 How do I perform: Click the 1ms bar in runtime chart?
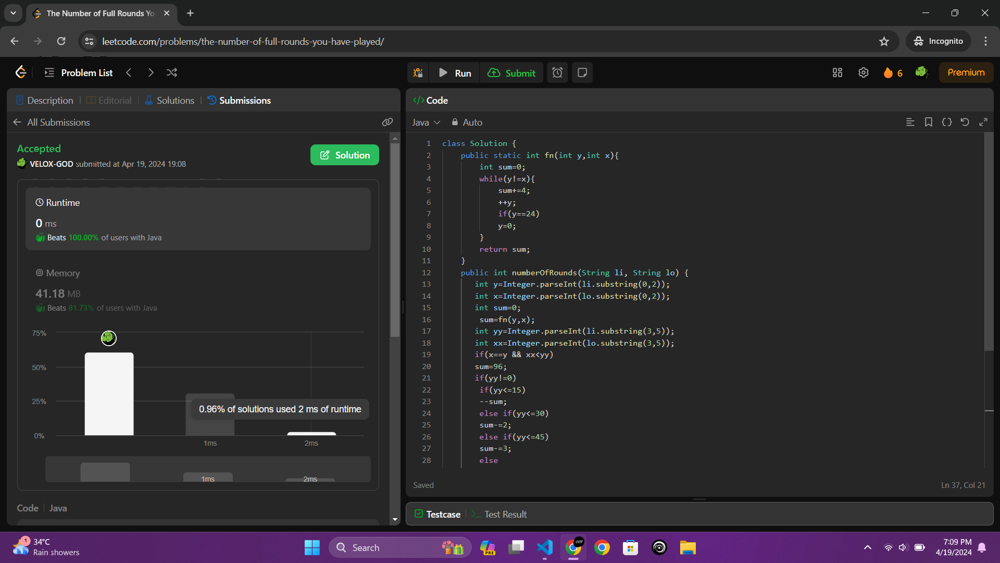pyautogui.click(x=210, y=416)
